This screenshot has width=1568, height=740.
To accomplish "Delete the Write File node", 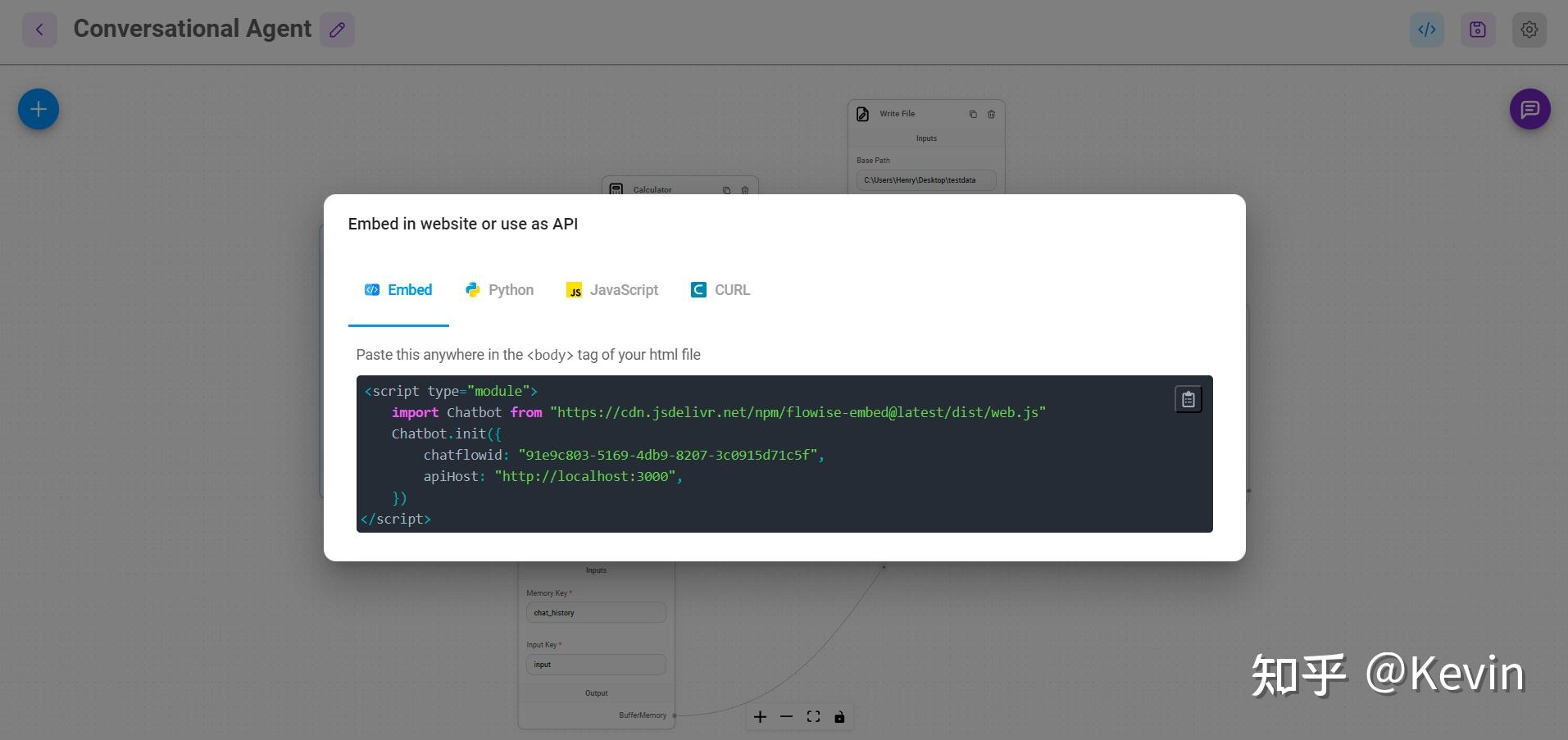I will coord(991,114).
